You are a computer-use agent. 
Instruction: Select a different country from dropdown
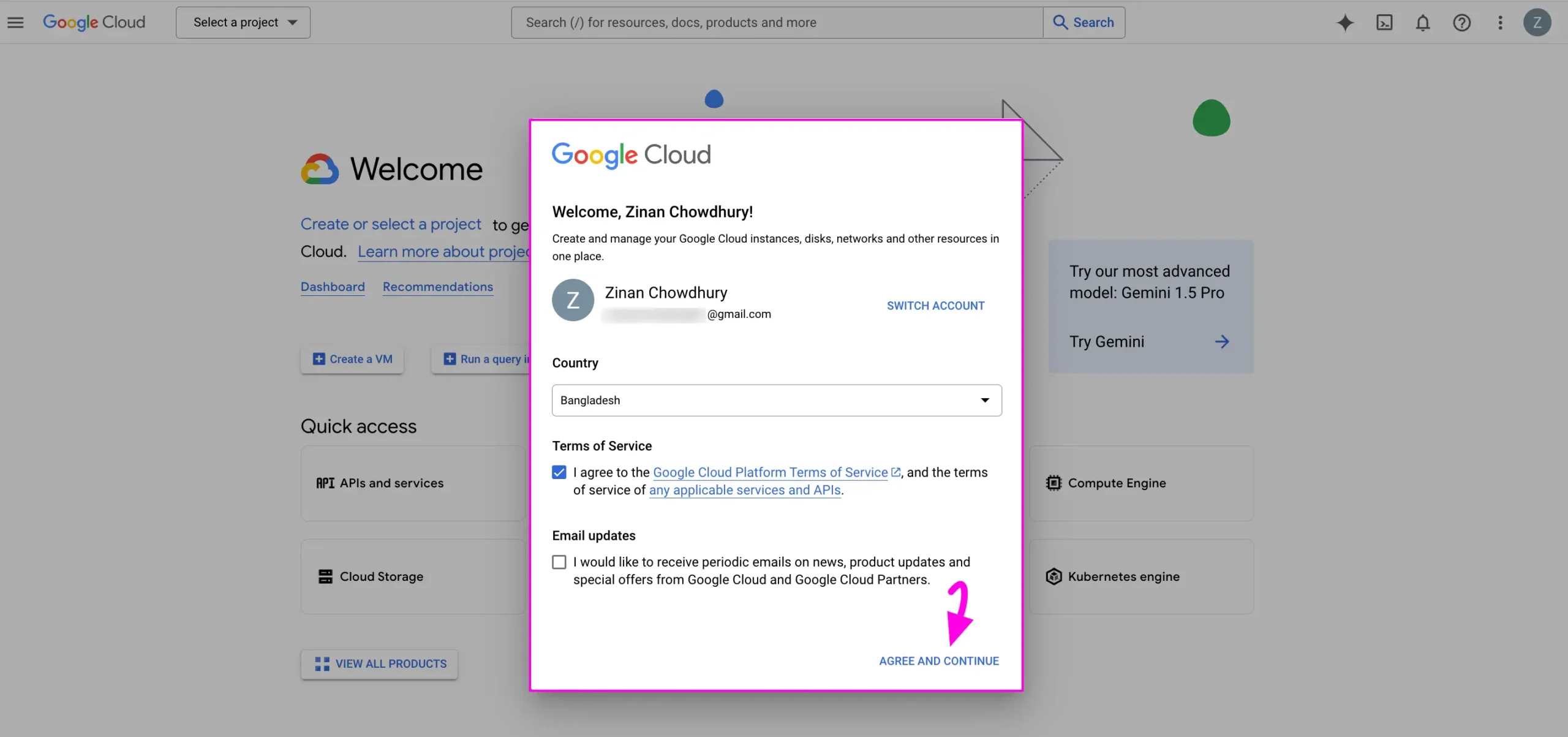(776, 400)
